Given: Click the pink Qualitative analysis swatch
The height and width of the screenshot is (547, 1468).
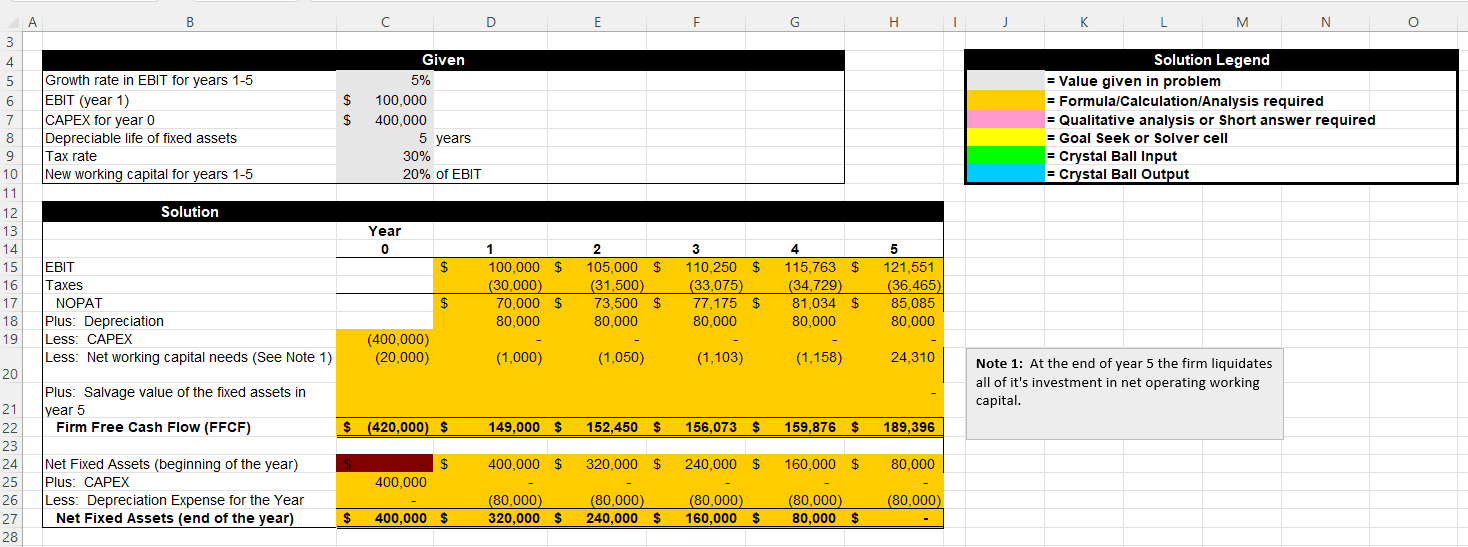Looking at the screenshot, I should 1005,119.
